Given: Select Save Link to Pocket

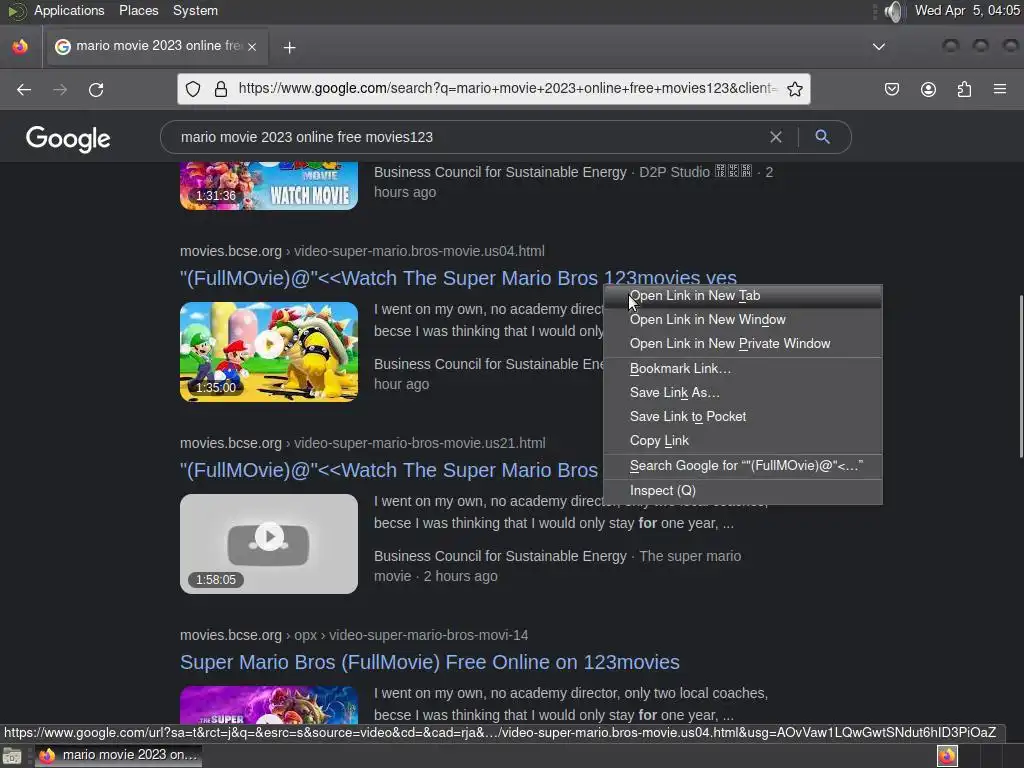Looking at the screenshot, I should pos(743,417).
